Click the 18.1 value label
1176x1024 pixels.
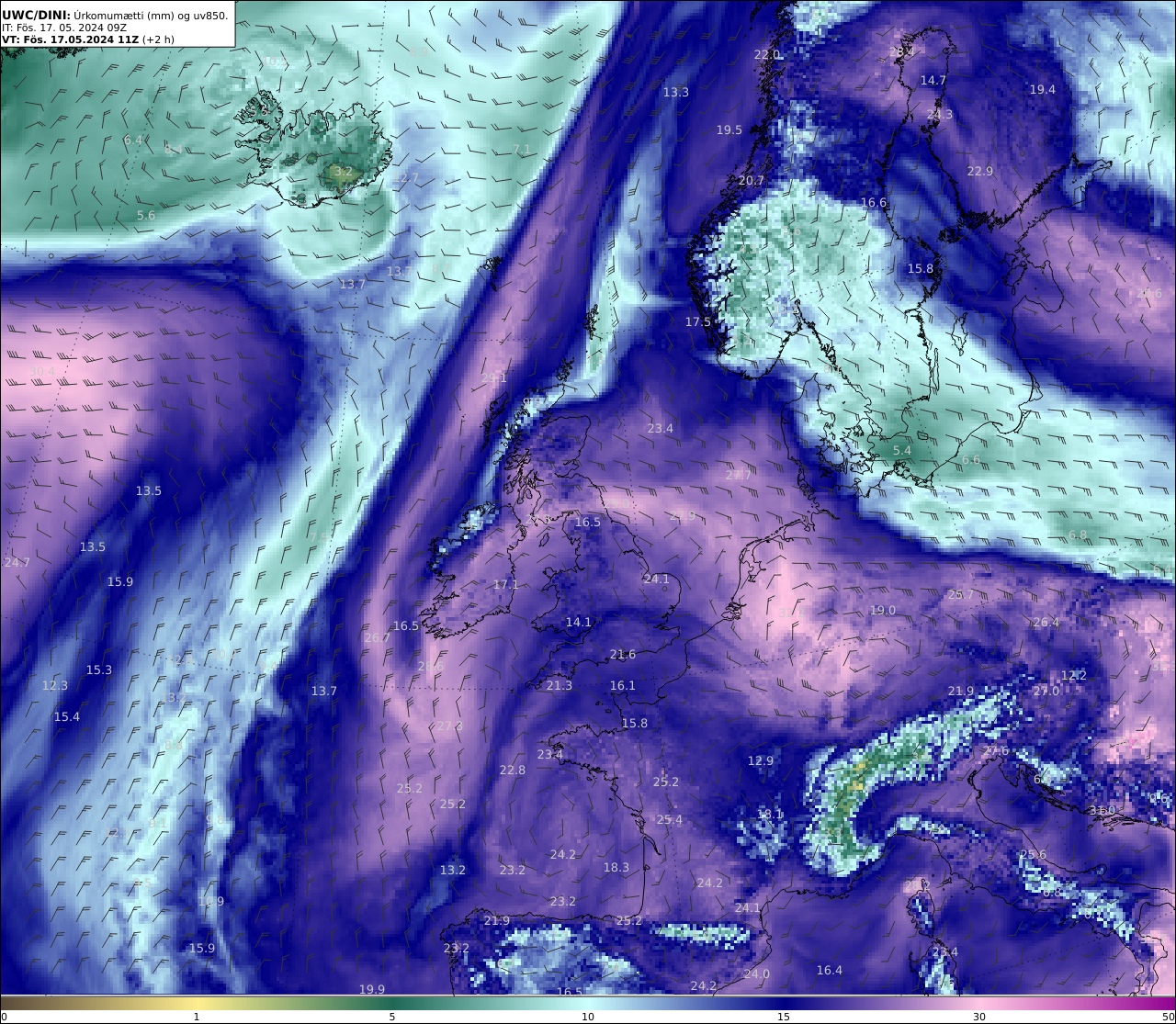[770, 815]
